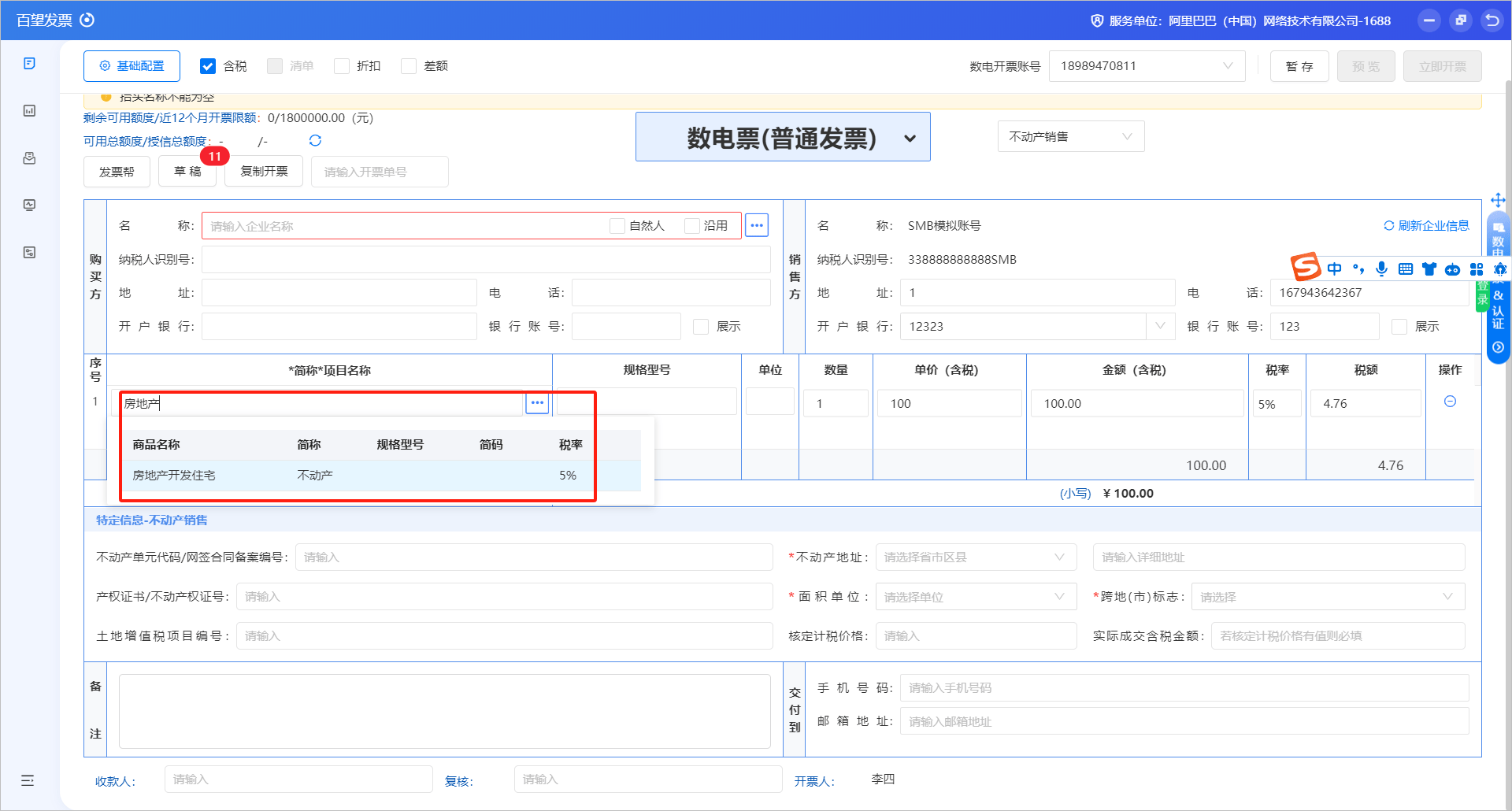Focus the 不动产单元代码 input field
Screen dimensions: 1512x811
(x=534, y=557)
